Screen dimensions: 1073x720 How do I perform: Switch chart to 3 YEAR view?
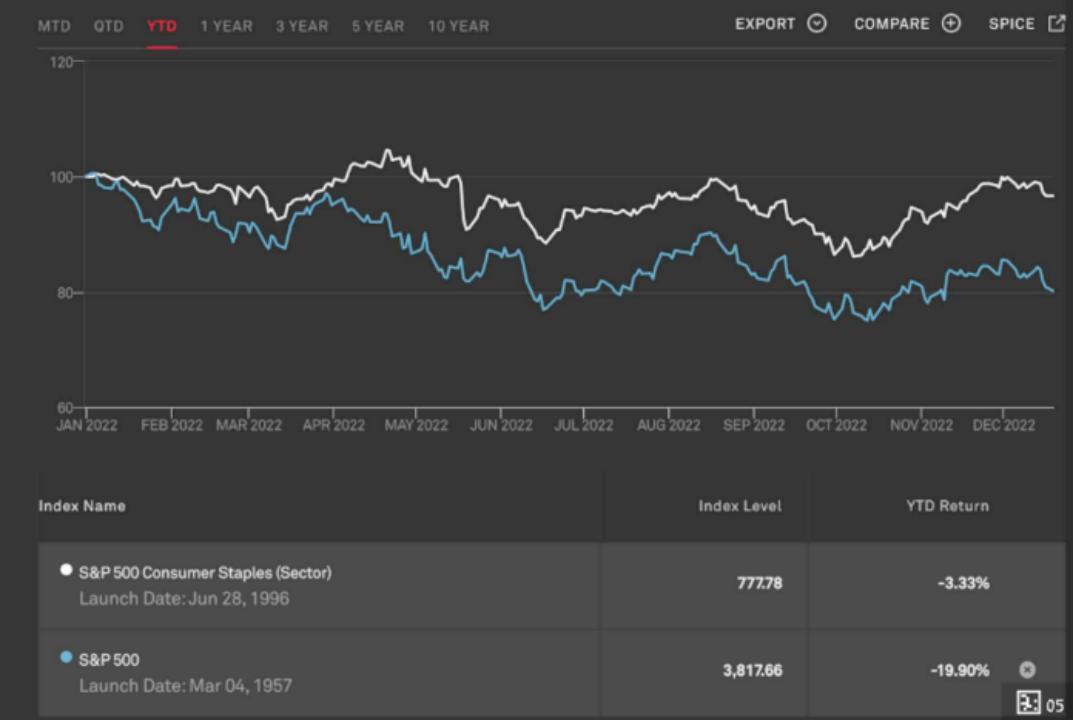(x=302, y=26)
